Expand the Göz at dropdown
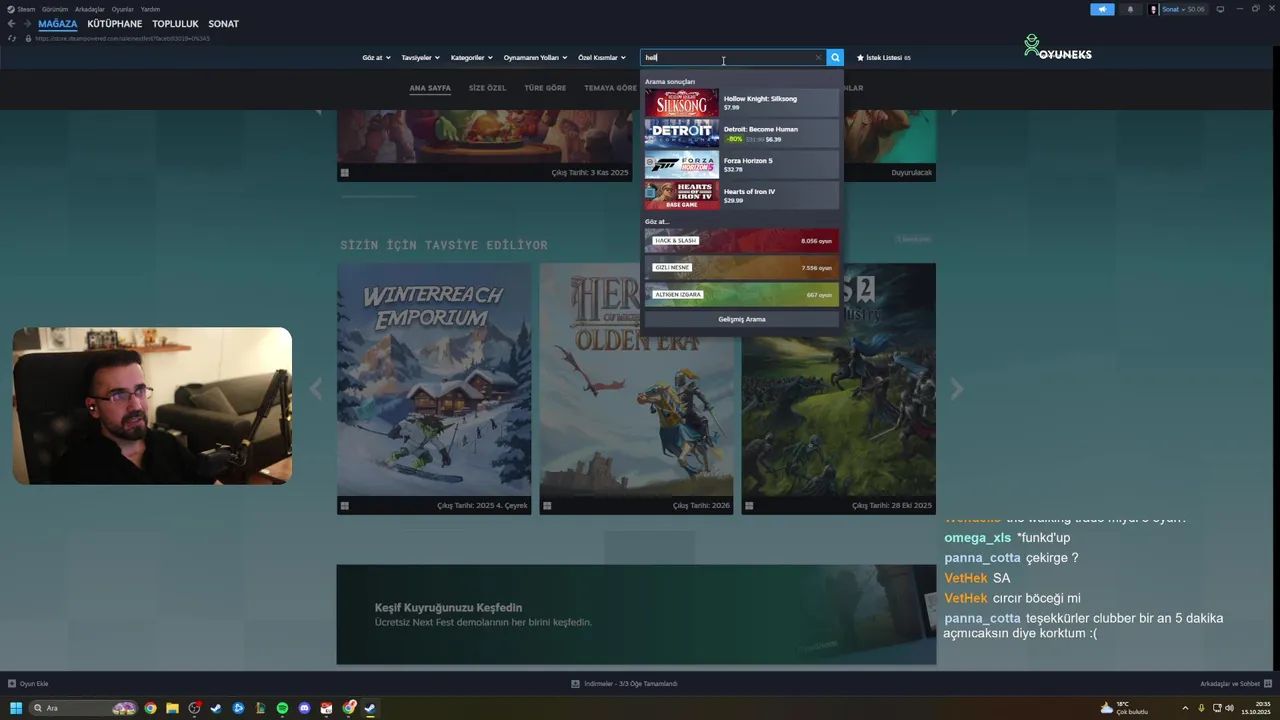Image resolution: width=1280 pixels, height=720 pixels. coord(376,58)
